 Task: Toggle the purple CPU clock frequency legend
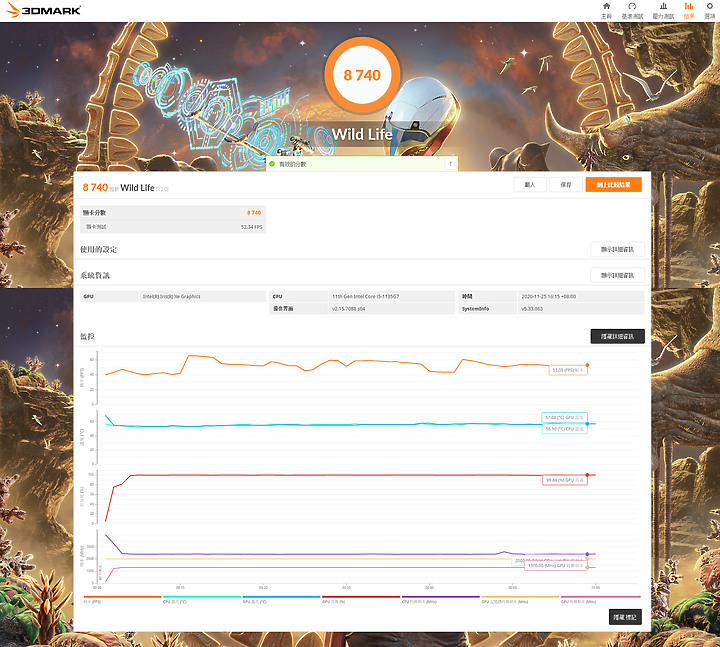coord(441,600)
